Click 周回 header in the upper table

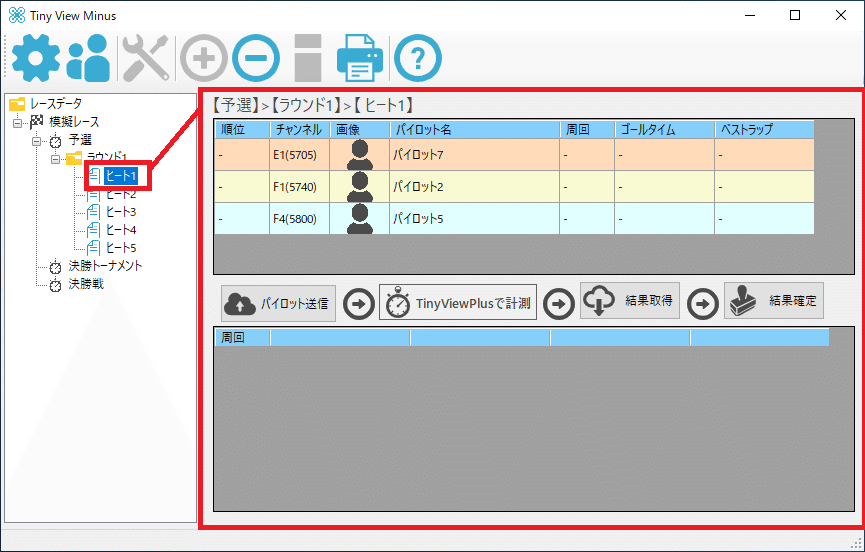(587, 130)
